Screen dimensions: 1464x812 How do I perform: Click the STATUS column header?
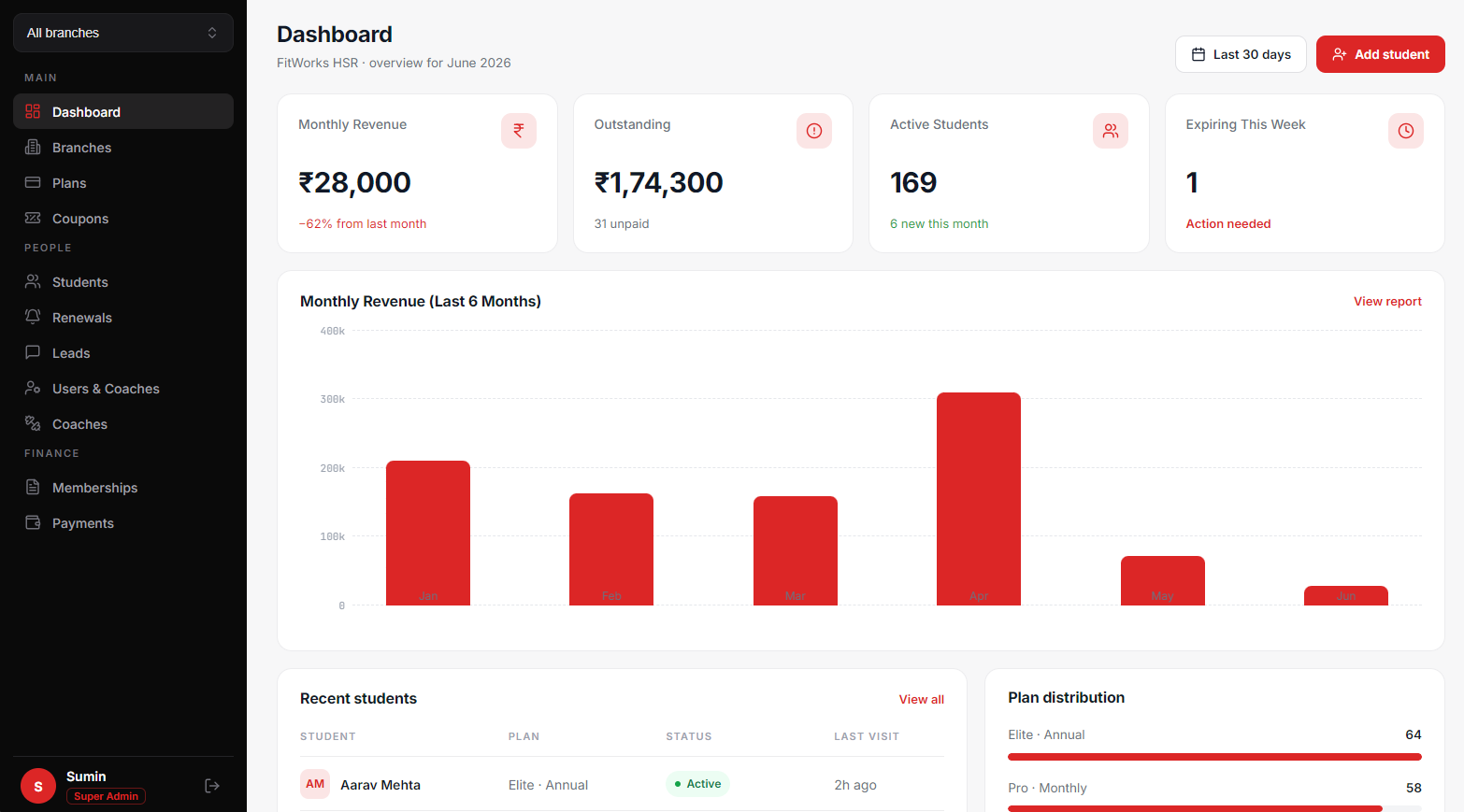(x=689, y=736)
